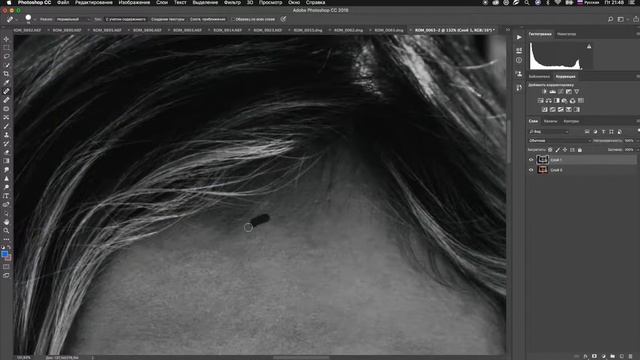Select the Brush tool
This screenshot has height=360, width=640.
(6, 126)
